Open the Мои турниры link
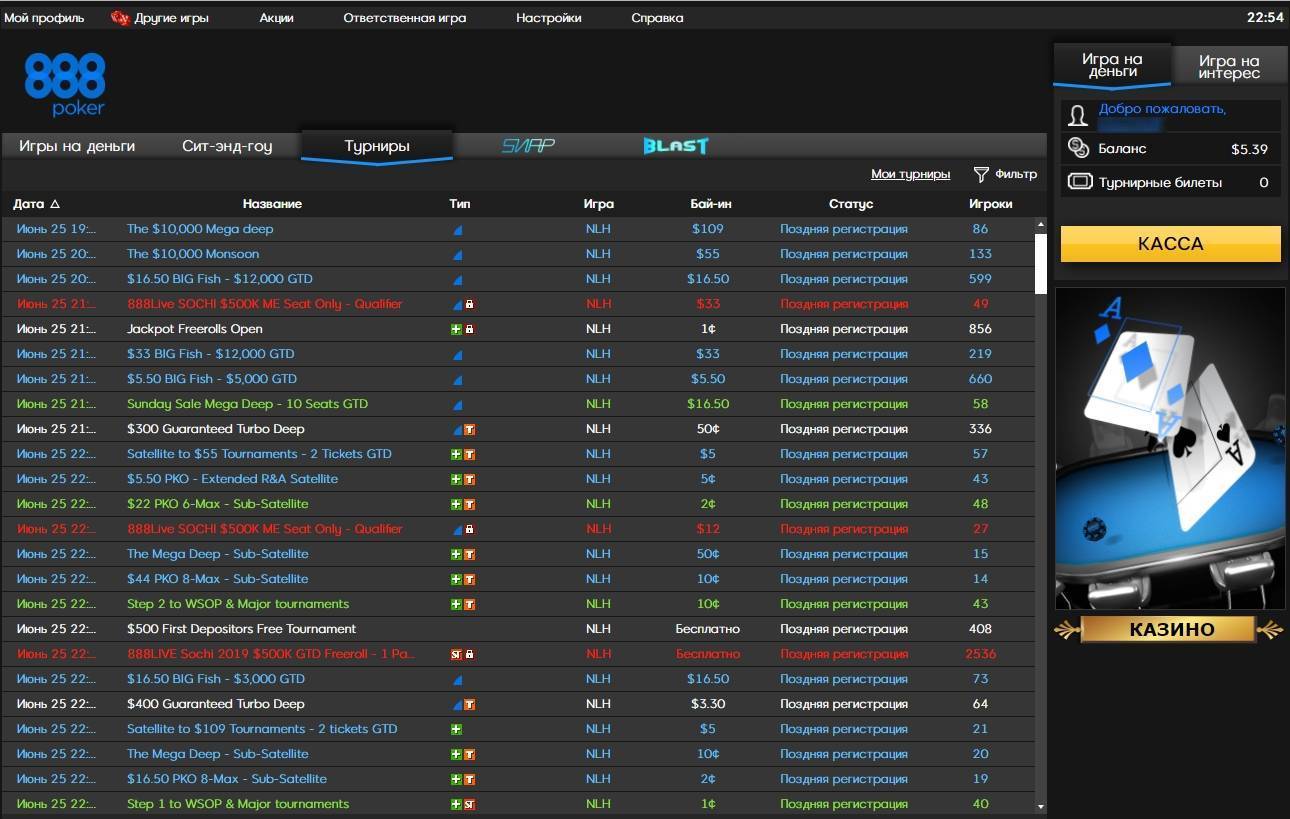The image size is (1290, 819). pos(910,174)
